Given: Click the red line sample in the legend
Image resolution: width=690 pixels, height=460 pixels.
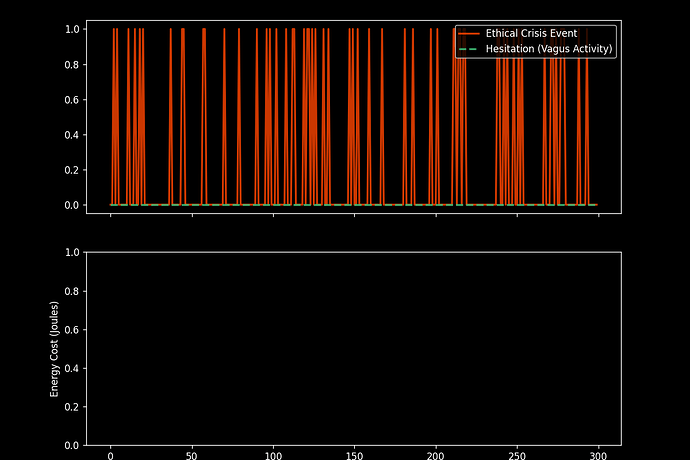Looking at the screenshot, I should coord(470,33).
